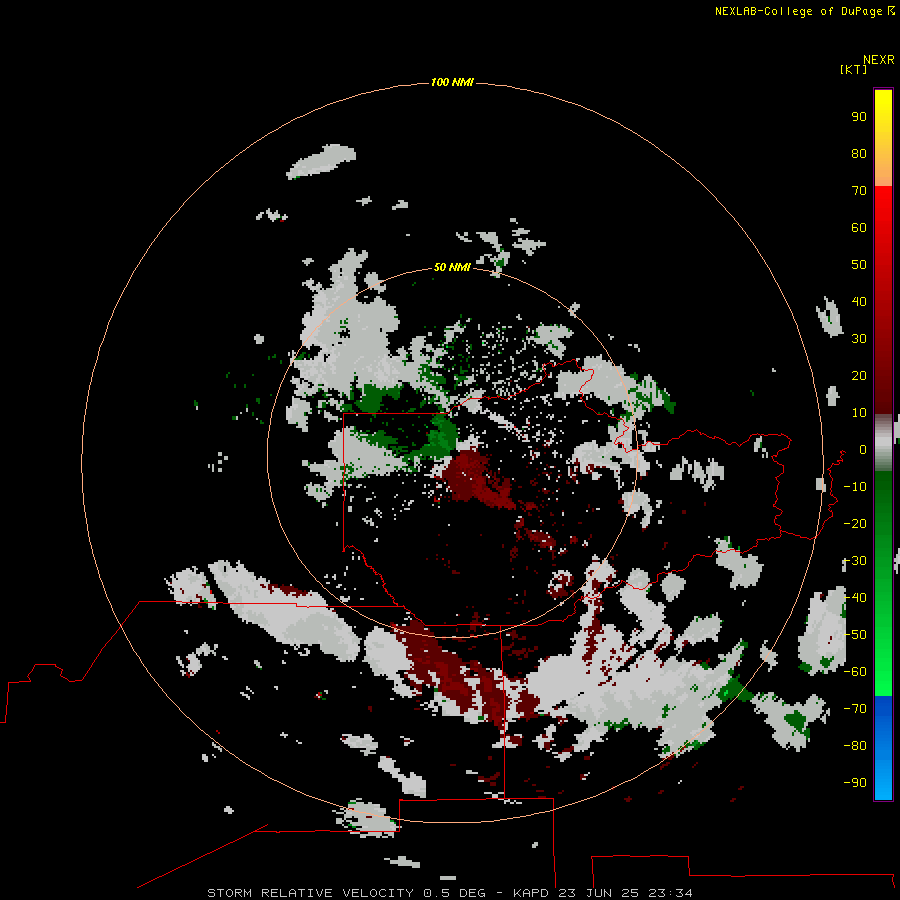The width and height of the screenshot is (900, 900).
Task: Click the 30 value on velocity scale
Action: coord(859,339)
